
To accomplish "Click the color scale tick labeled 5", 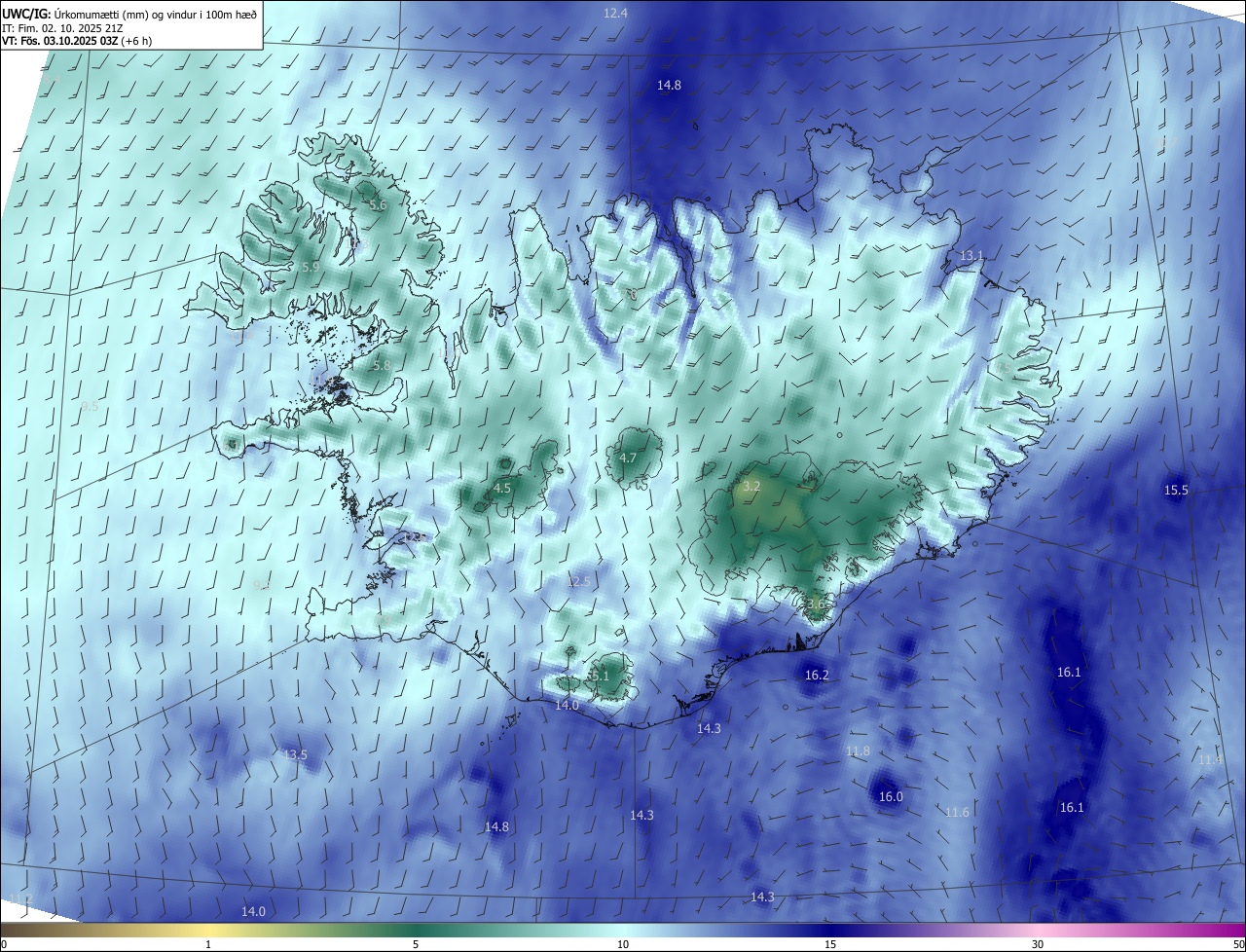I will pos(416,944).
